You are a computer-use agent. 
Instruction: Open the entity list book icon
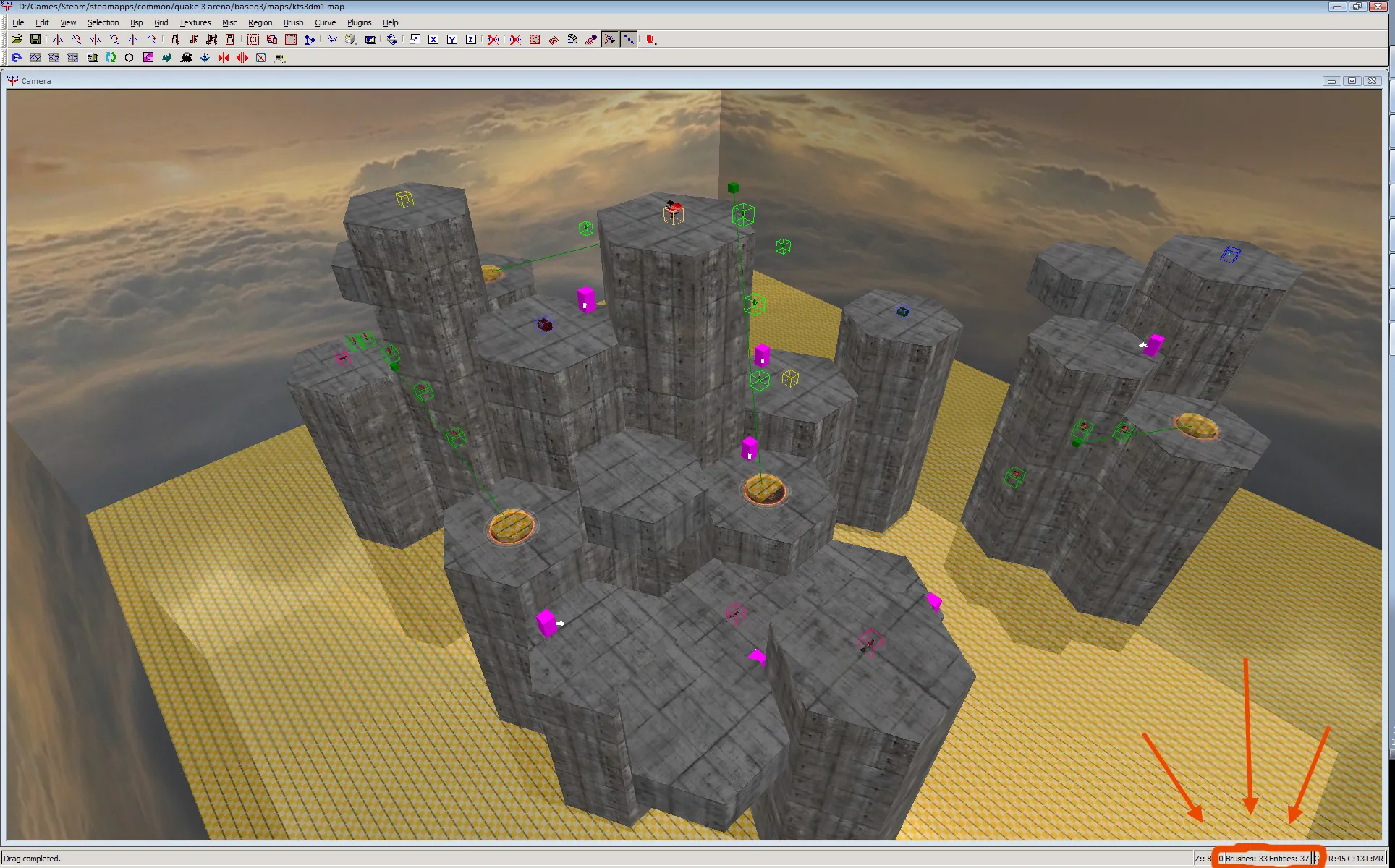click(93, 58)
